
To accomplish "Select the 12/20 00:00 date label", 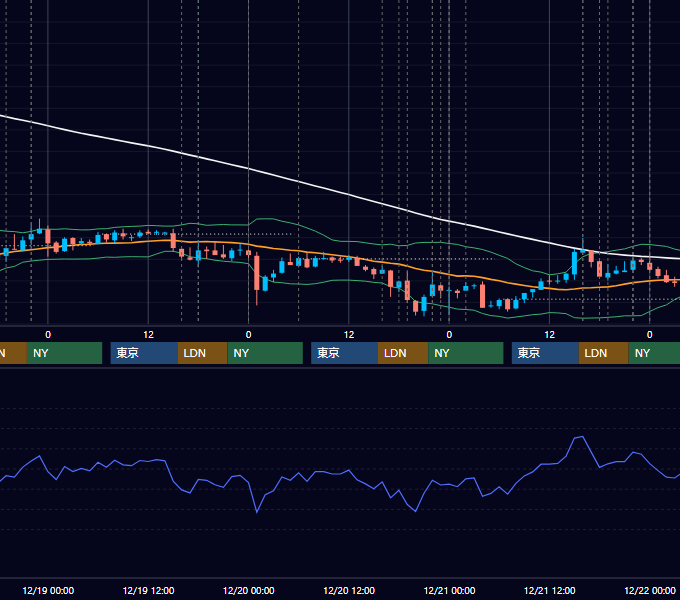I will tap(248, 590).
